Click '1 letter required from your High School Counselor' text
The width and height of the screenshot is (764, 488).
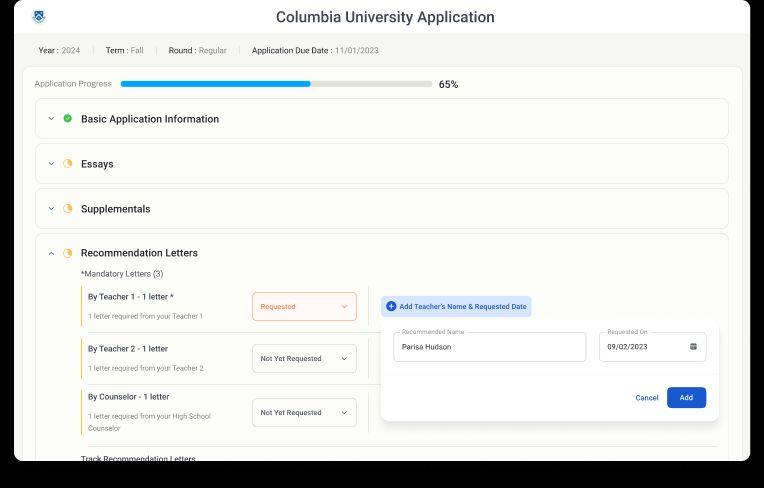pyautogui.click(x=149, y=422)
